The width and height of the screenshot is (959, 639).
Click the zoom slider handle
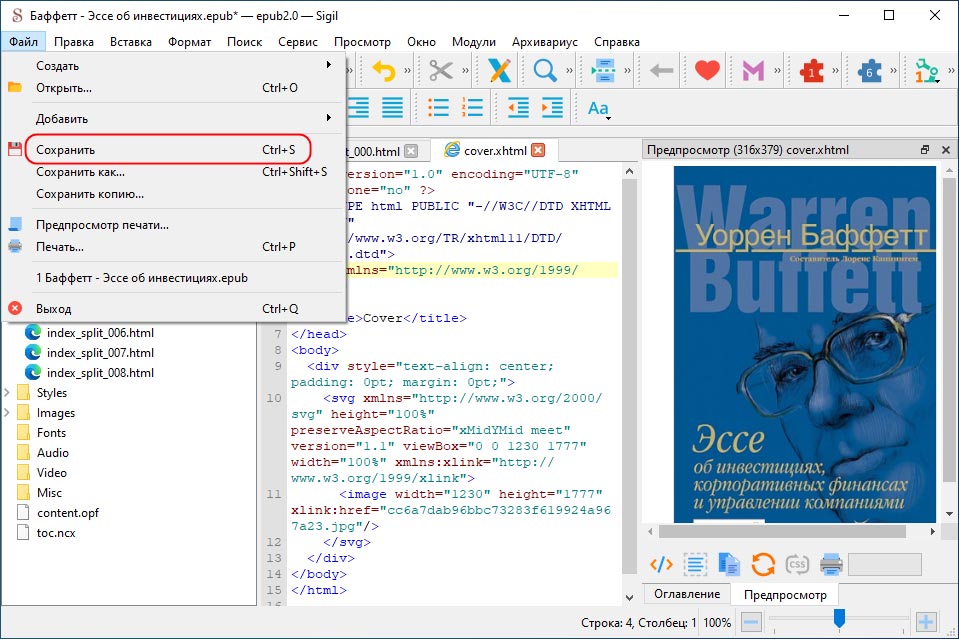(839, 618)
